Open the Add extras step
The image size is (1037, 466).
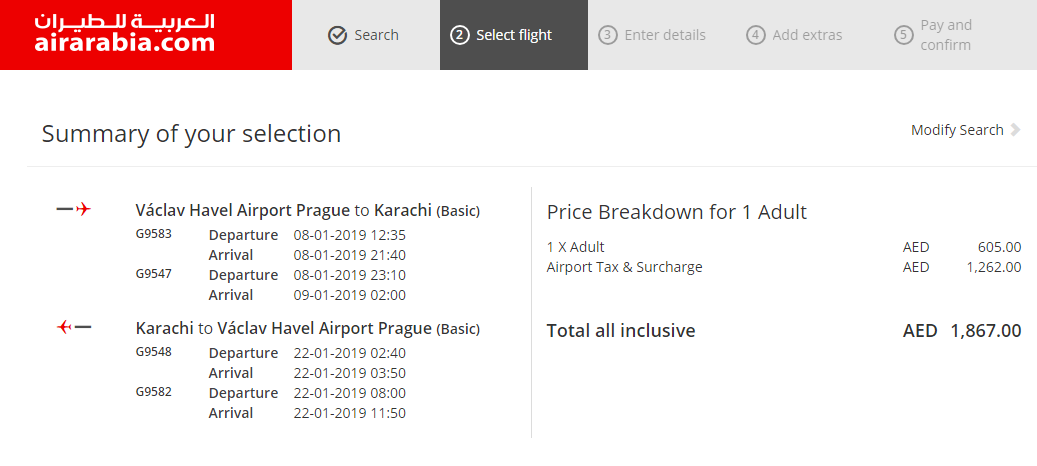click(x=810, y=35)
